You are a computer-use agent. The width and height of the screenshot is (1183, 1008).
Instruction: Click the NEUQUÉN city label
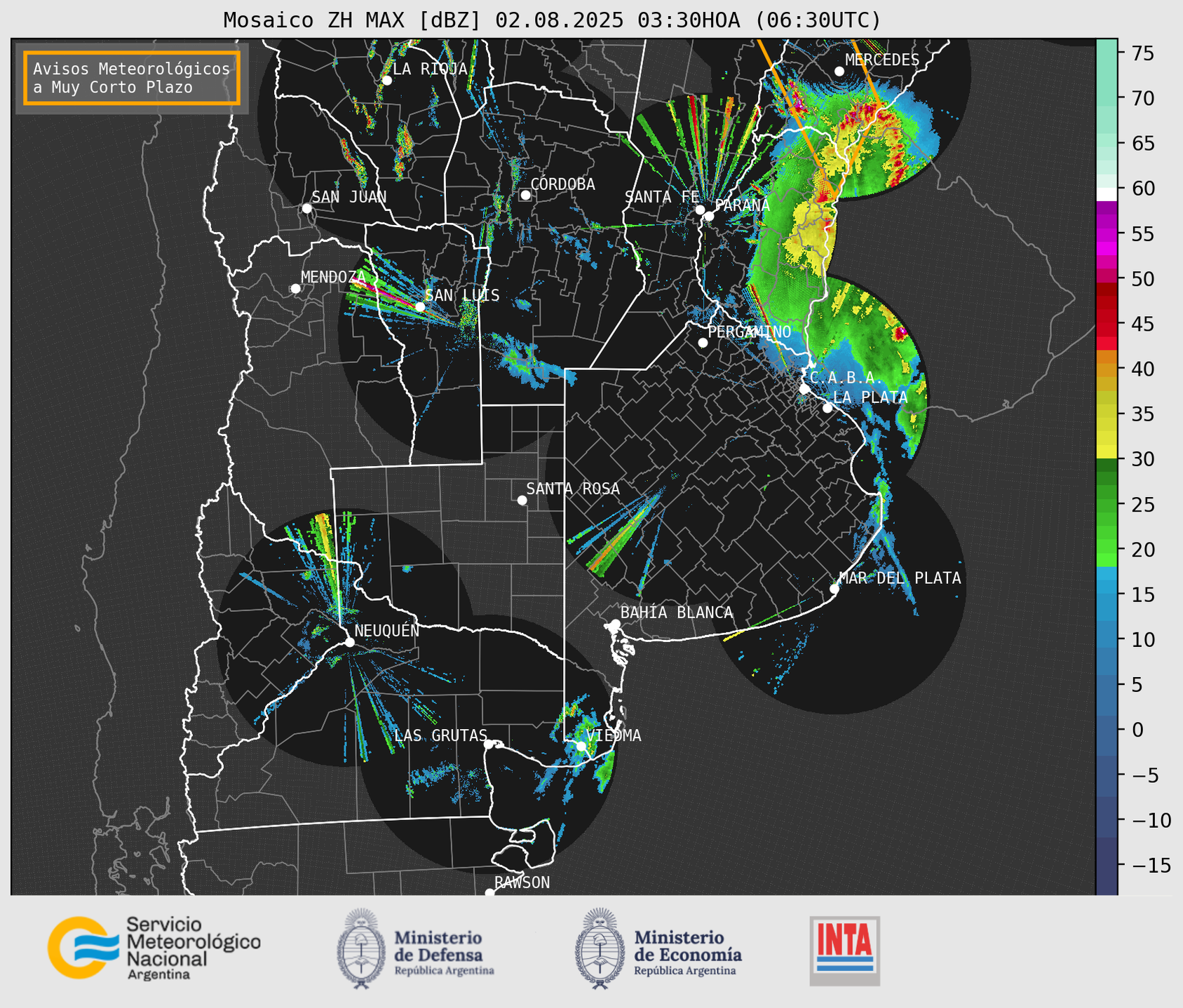pos(386,631)
